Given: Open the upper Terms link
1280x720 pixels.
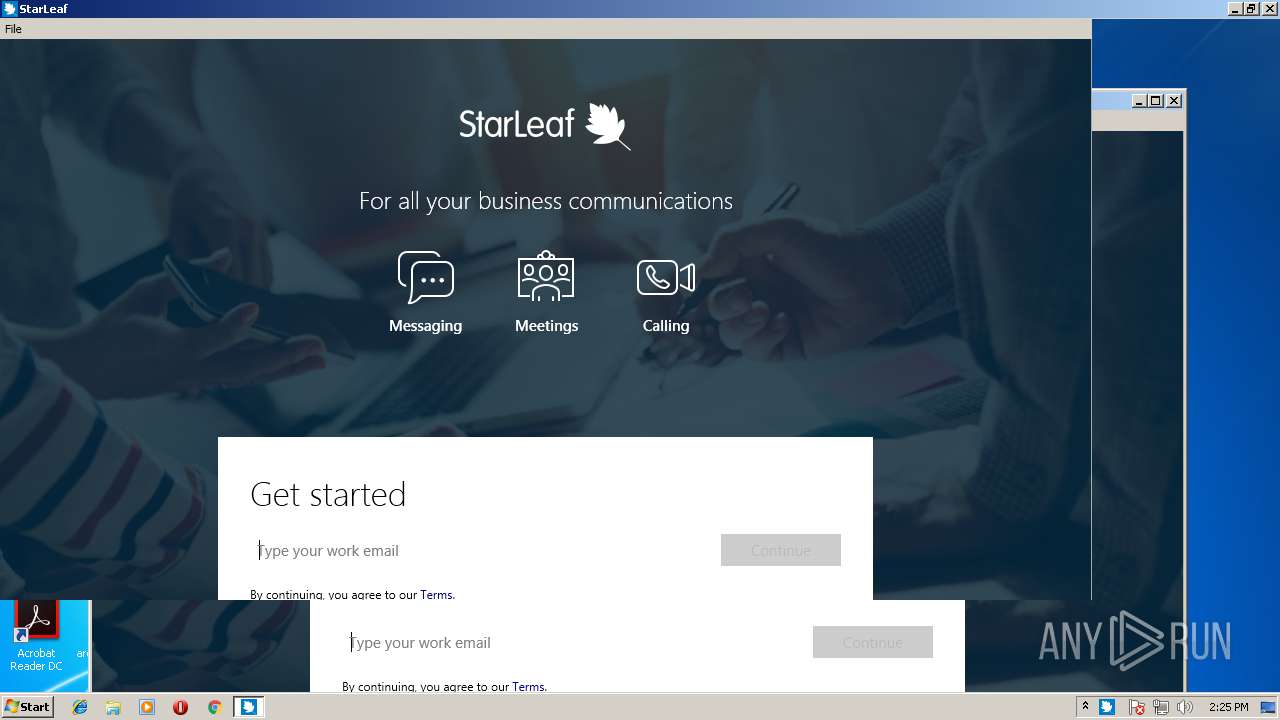Looking at the screenshot, I should point(436,594).
